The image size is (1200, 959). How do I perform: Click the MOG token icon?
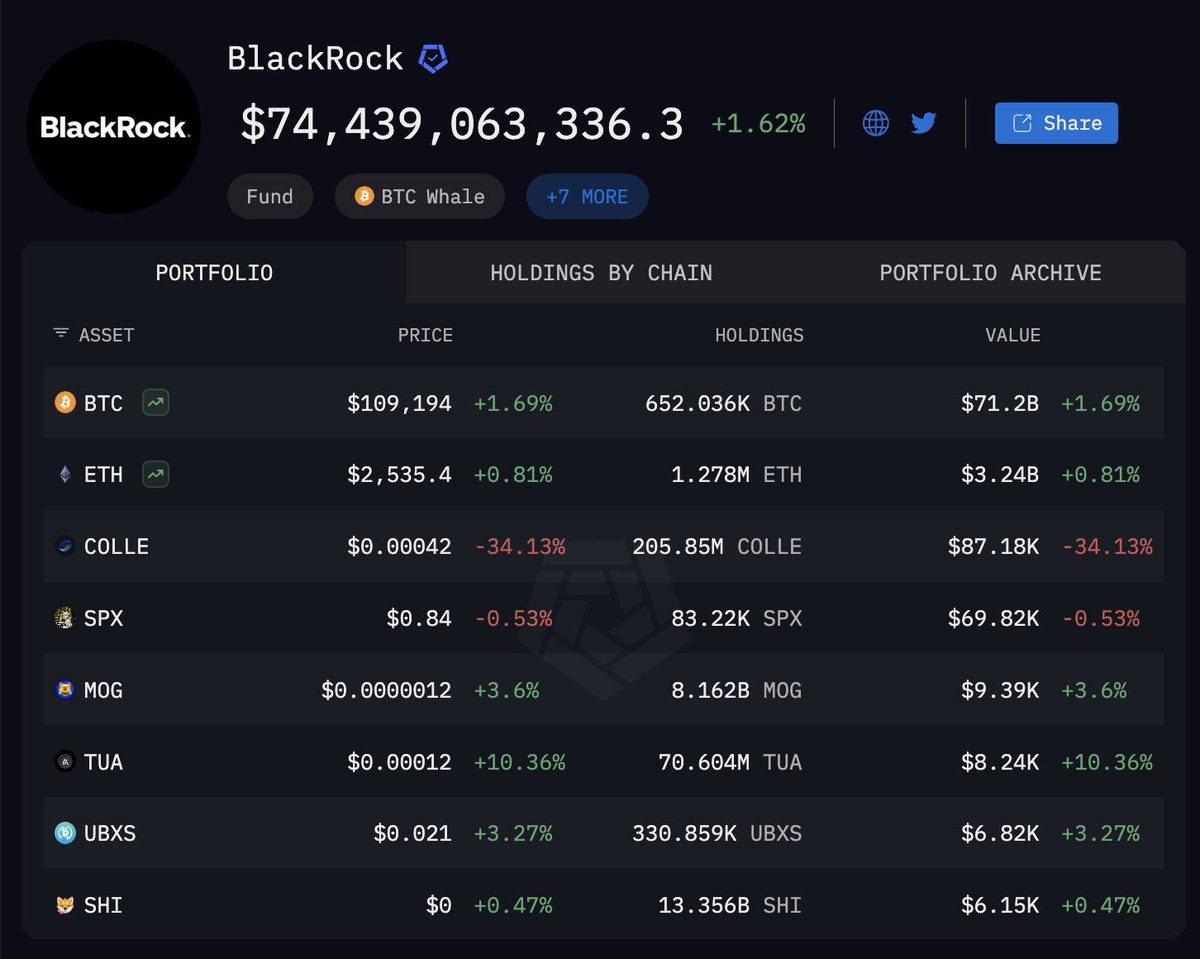[x=63, y=690]
